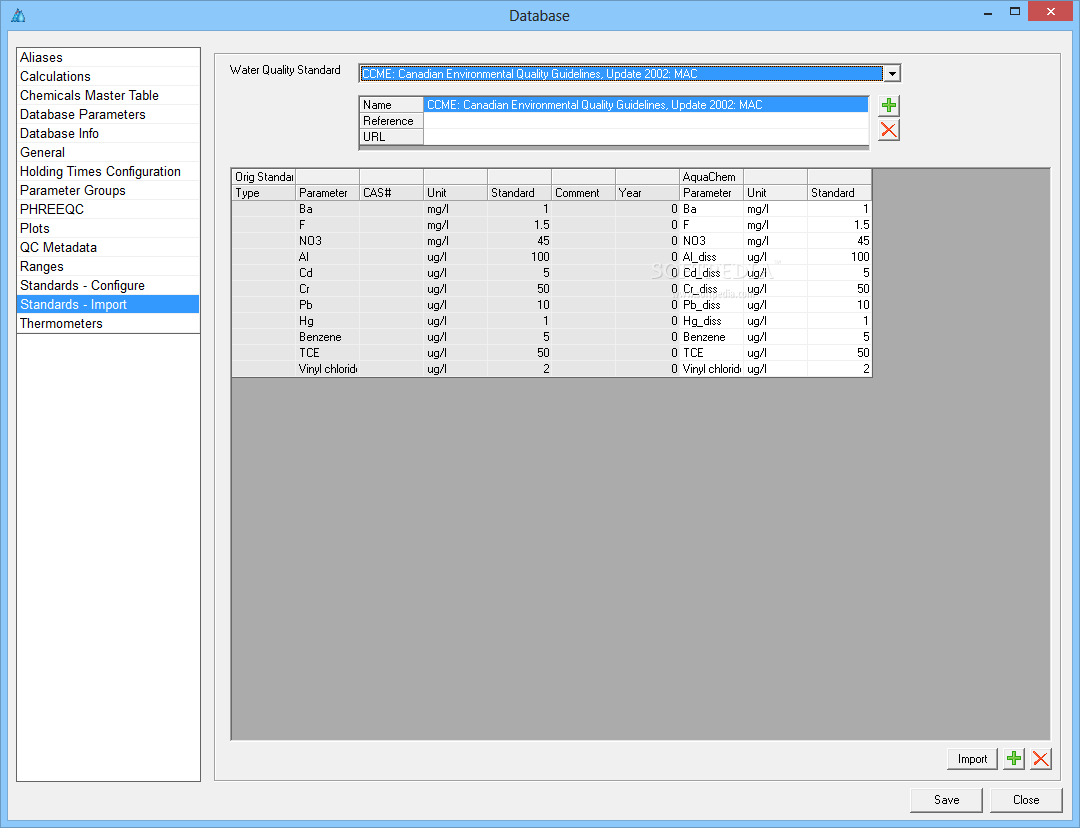Minimize the Database window

(988, 12)
